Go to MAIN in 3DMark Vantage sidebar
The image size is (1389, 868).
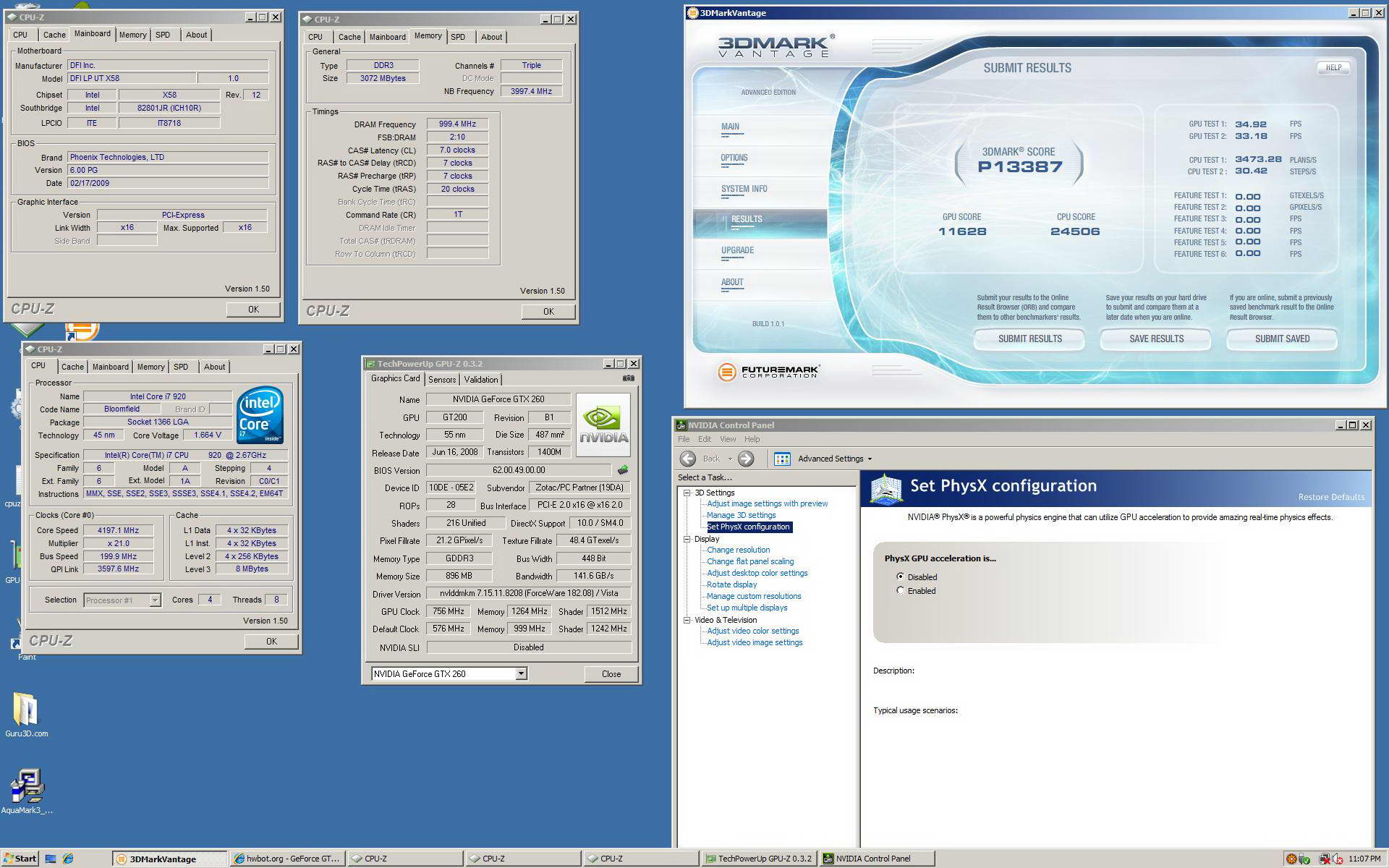click(x=730, y=127)
